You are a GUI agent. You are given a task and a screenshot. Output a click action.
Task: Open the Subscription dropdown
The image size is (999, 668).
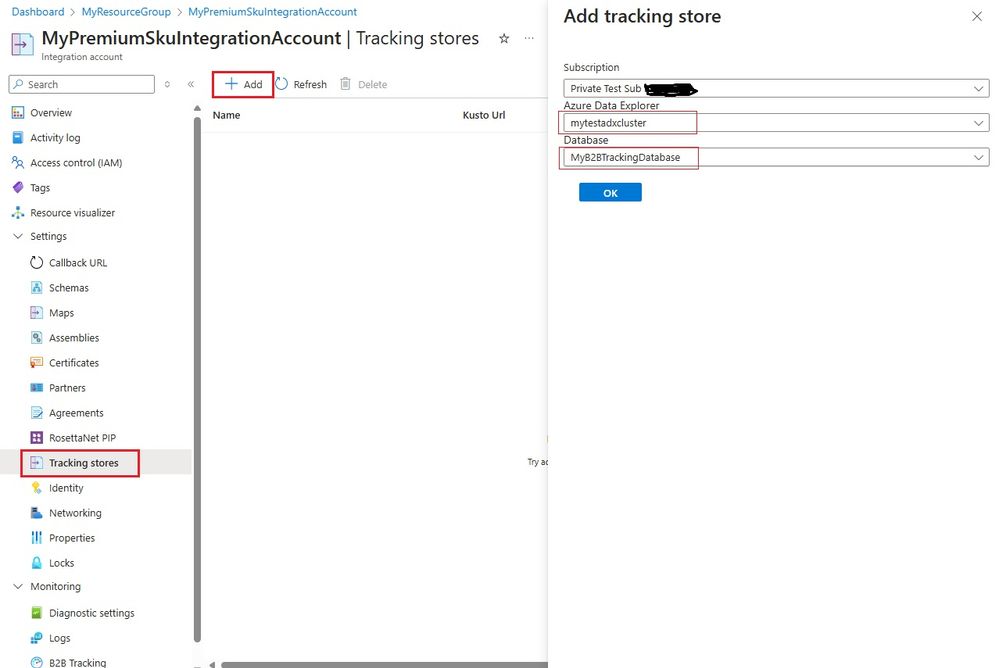[776, 89]
